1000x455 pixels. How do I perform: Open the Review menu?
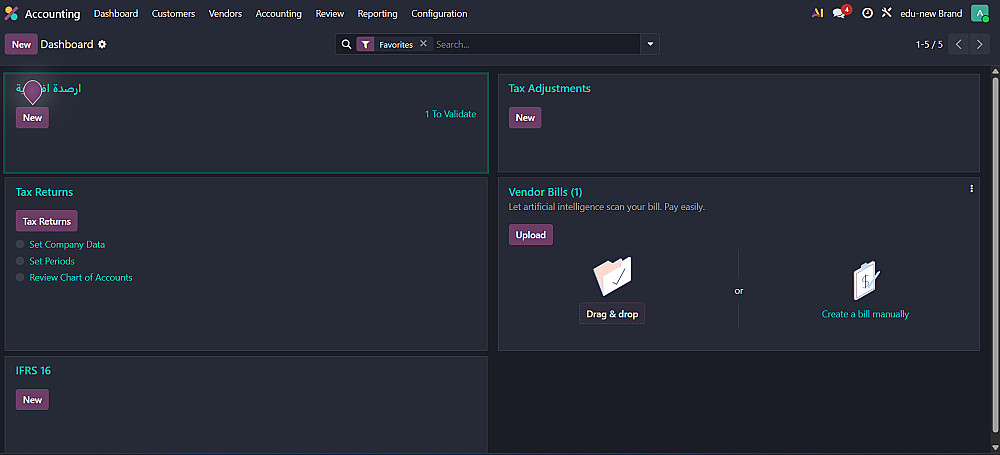(330, 13)
